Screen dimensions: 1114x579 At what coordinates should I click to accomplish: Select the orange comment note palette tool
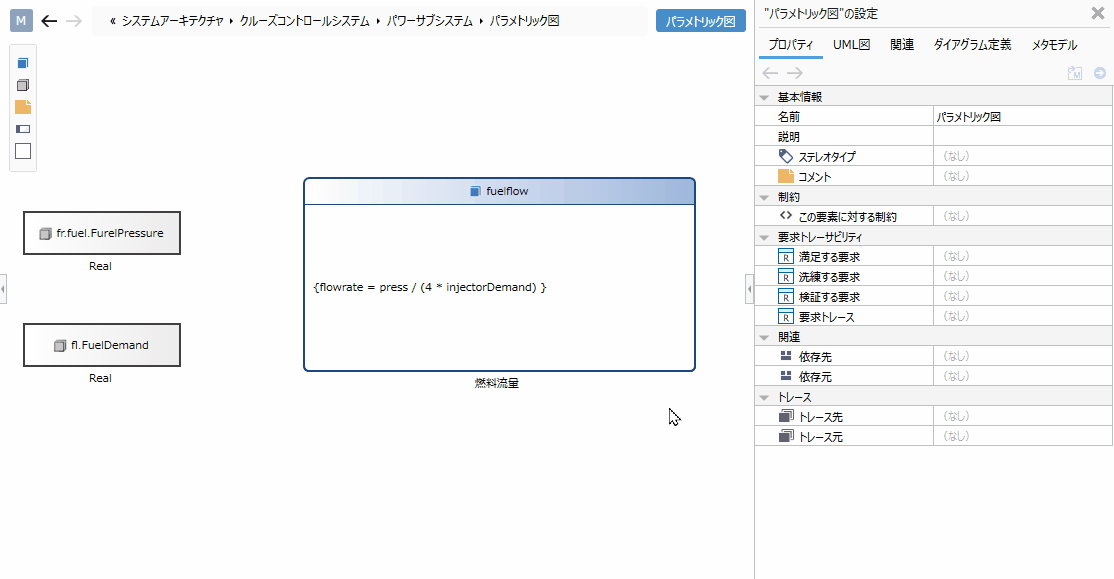(x=23, y=107)
